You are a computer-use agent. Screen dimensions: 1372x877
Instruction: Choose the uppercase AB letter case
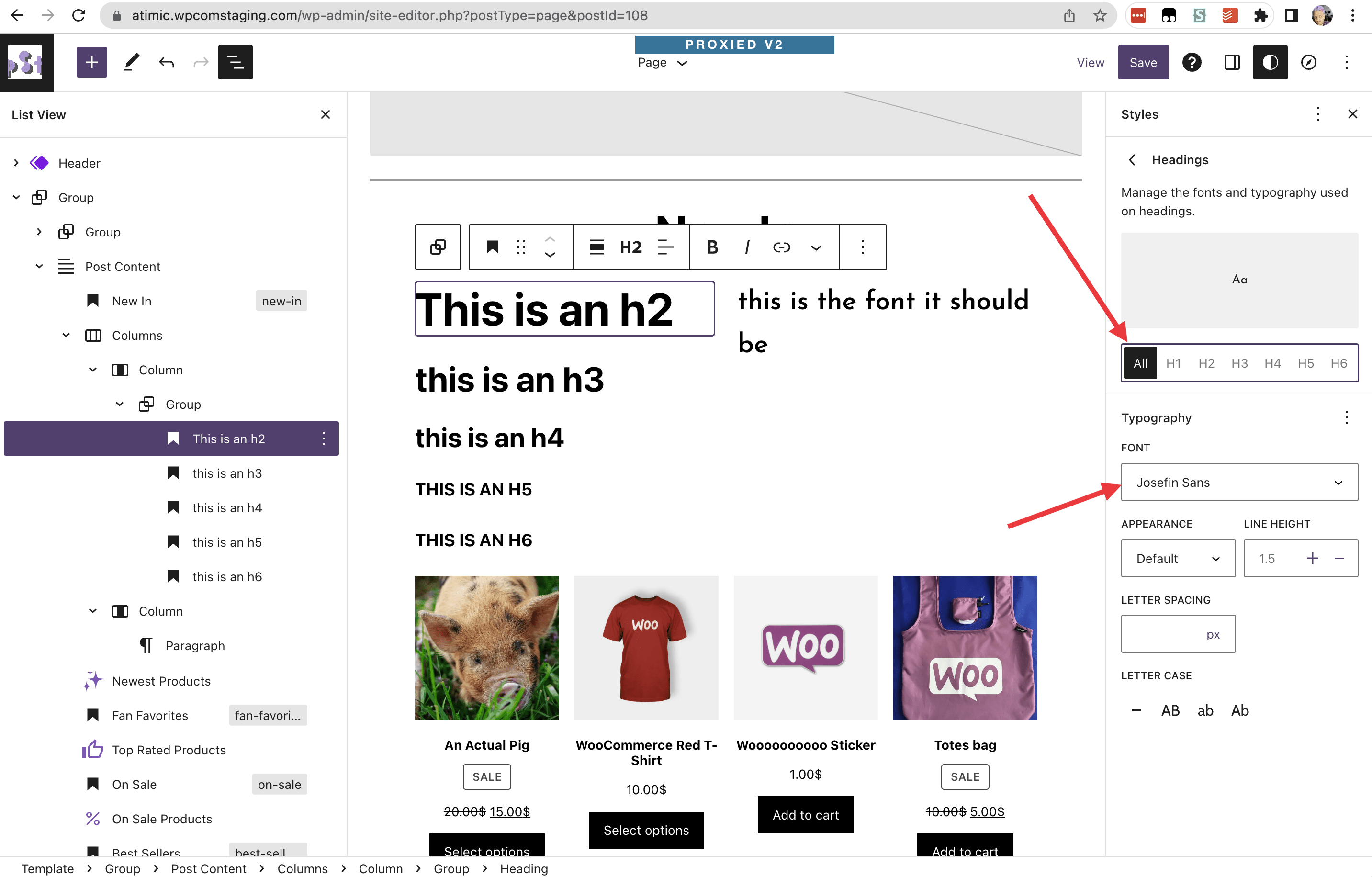pos(1170,710)
